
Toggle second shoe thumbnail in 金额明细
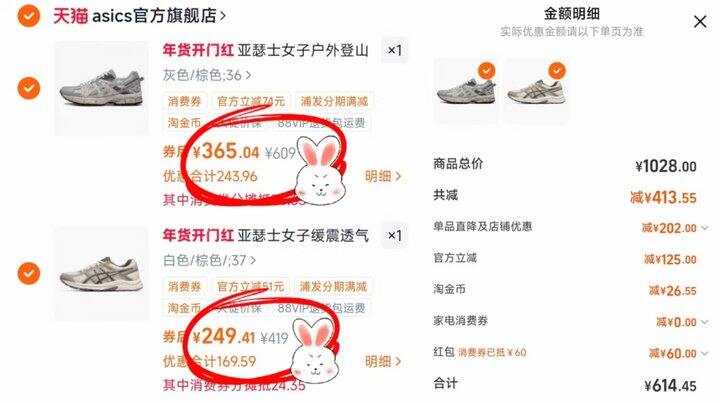point(536,90)
